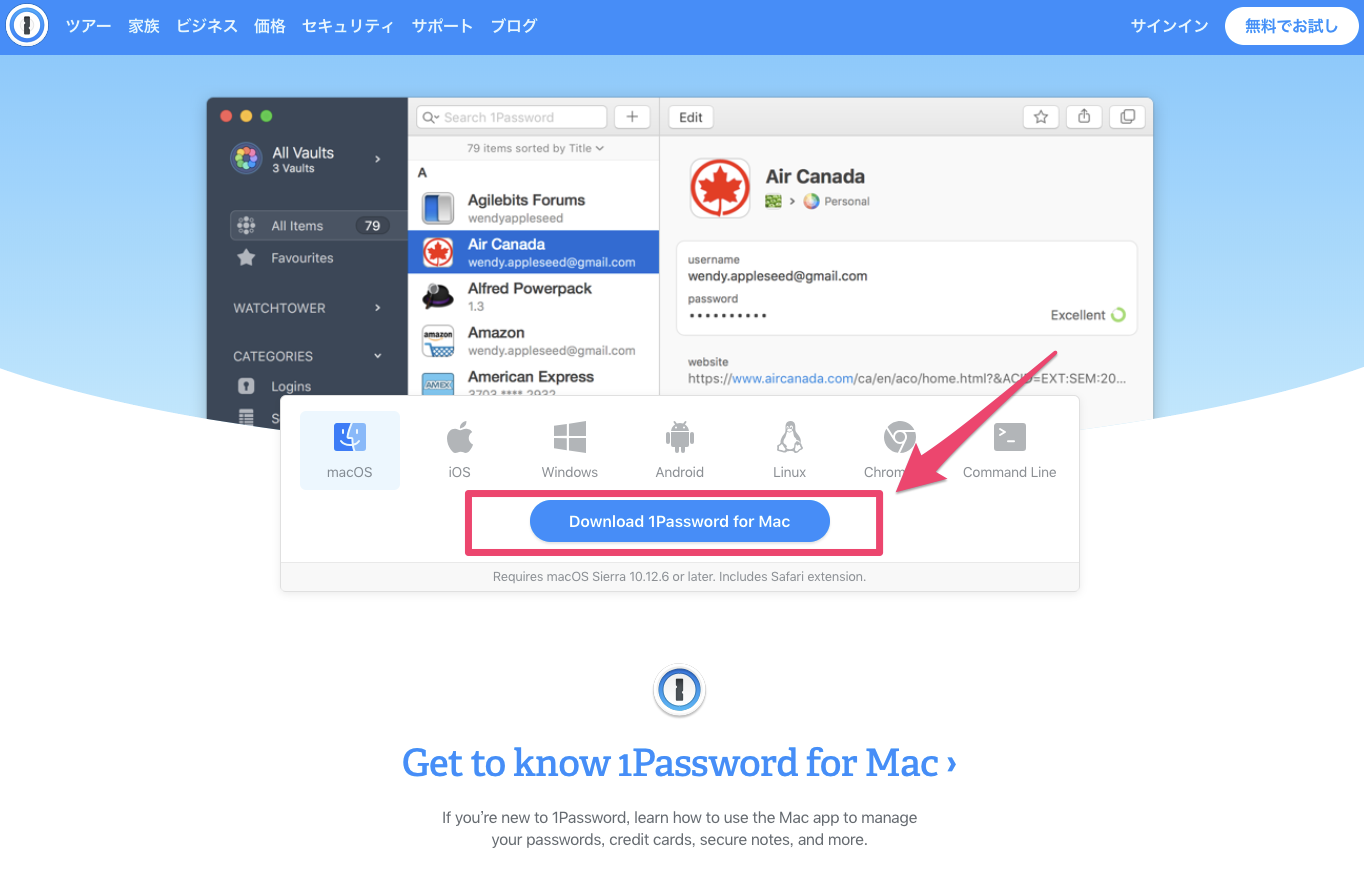The width and height of the screenshot is (1364, 892).
Task: Open Get to know 1Password for Mac link
Action: [x=679, y=763]
